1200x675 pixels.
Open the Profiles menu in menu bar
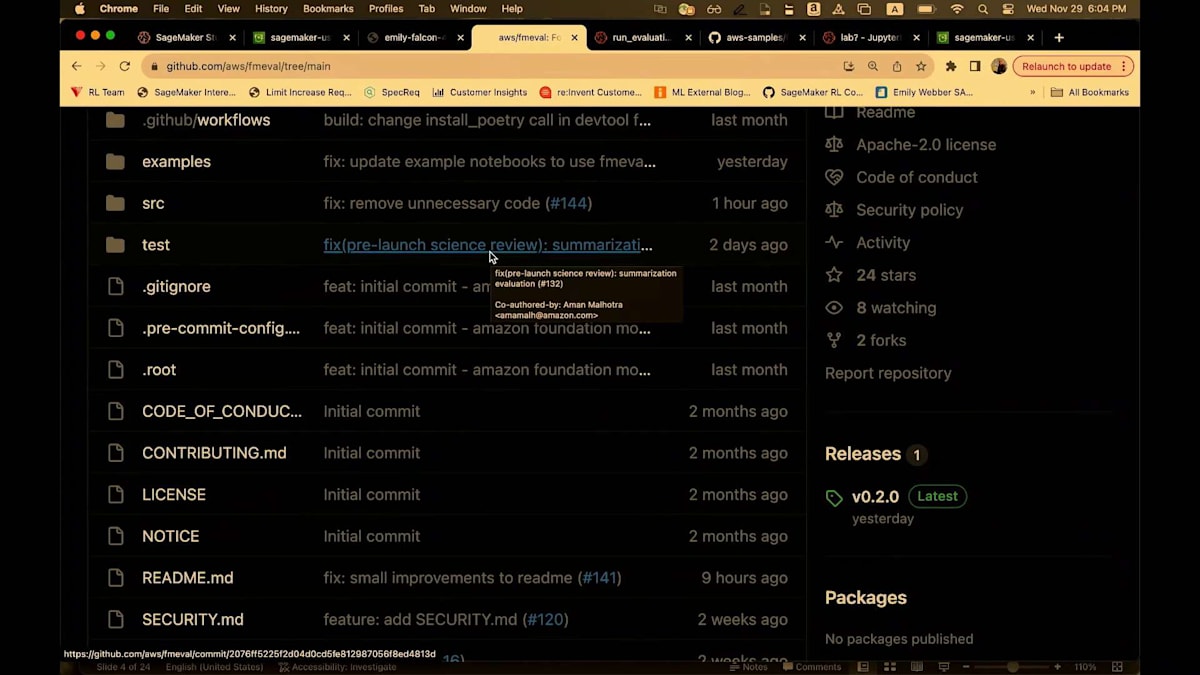coord(386,9)
